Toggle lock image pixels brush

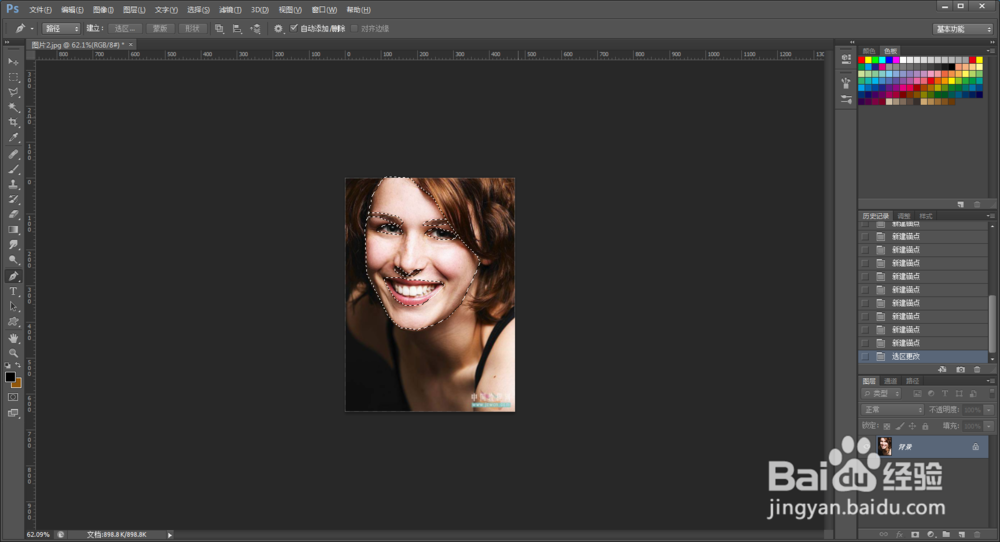(x=899, y=426)
